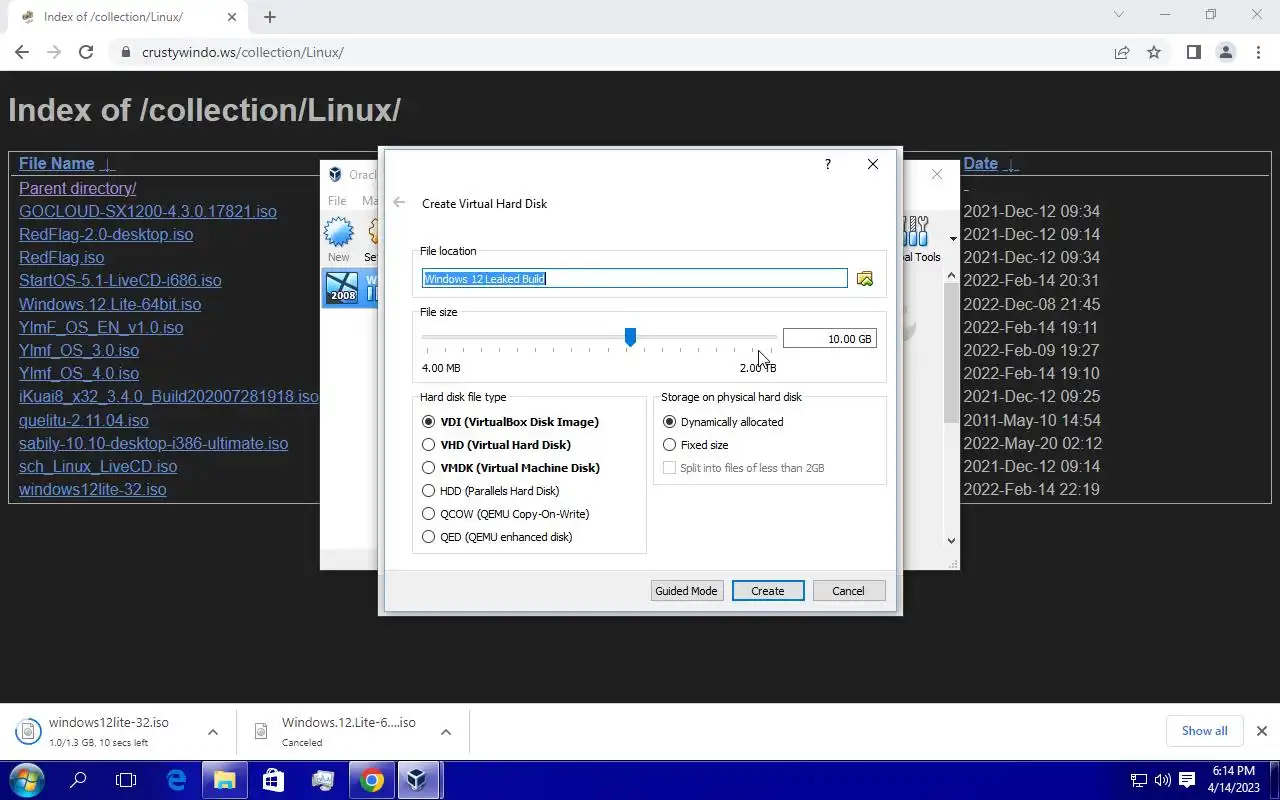Switch to Chrome taskbar icon
This screenshot has height=800, width=1280.
pos(372,780)
